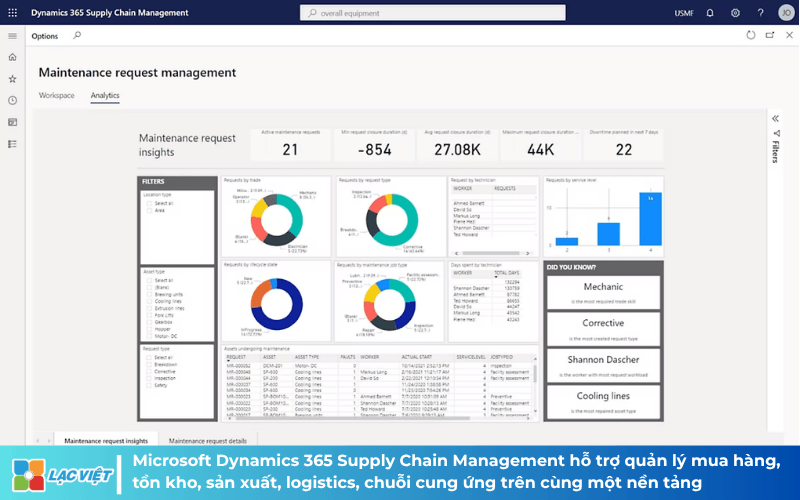Expand the hamburger navigation pane

click(12, 36)
